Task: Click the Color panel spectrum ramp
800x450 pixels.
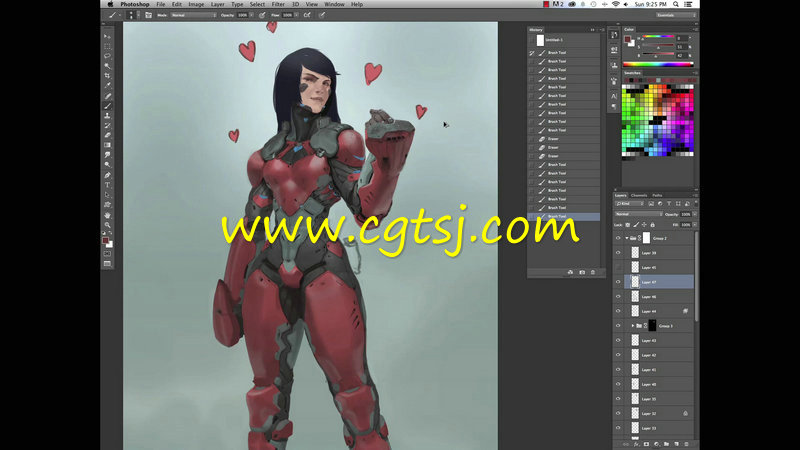Action: [658, 64]
